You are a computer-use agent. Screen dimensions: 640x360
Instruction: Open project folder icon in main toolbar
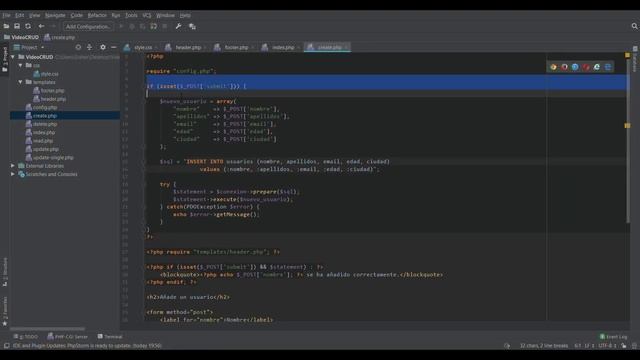pyautogui.click(x=6, y=26)
